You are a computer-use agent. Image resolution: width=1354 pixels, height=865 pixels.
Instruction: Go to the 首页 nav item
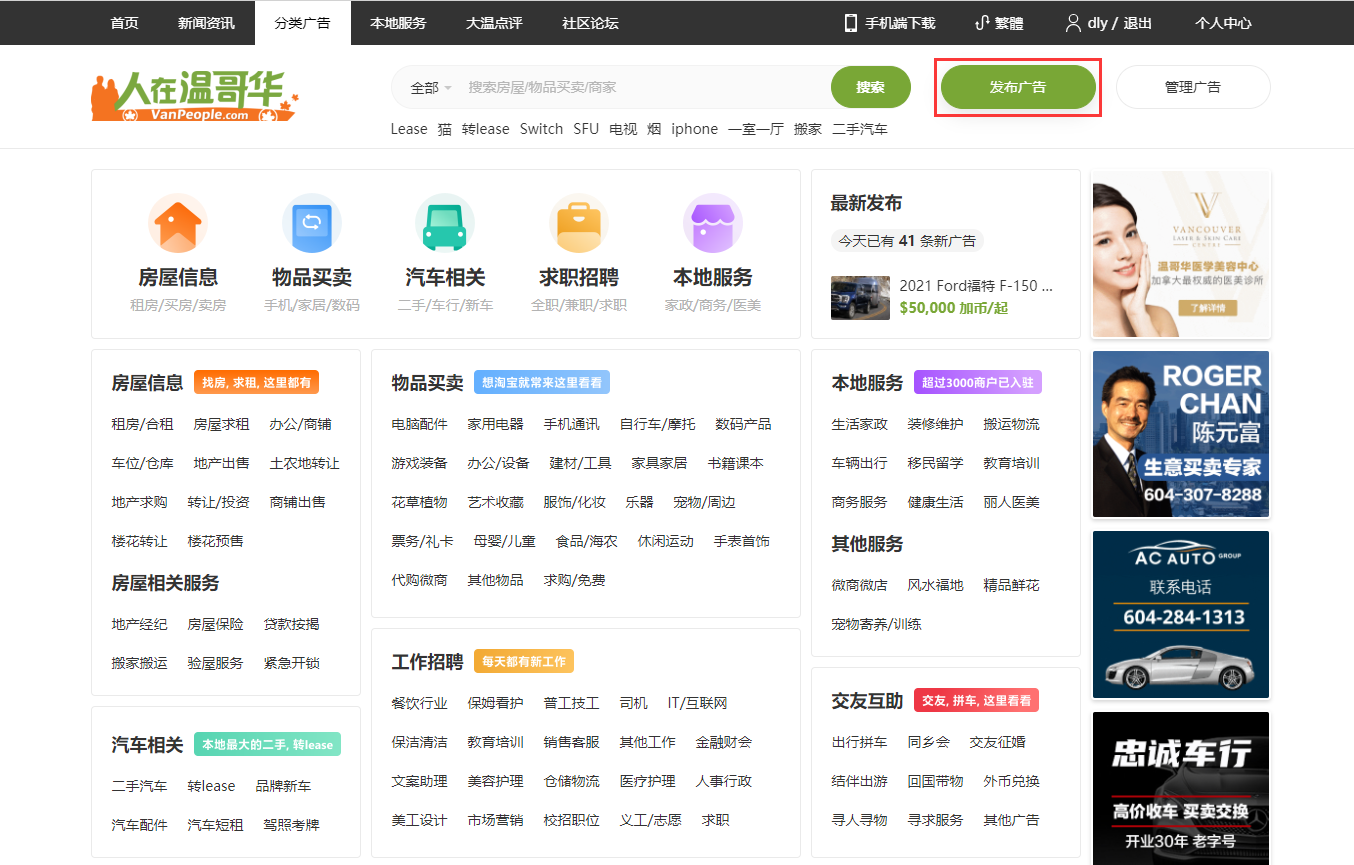[124, 23]
